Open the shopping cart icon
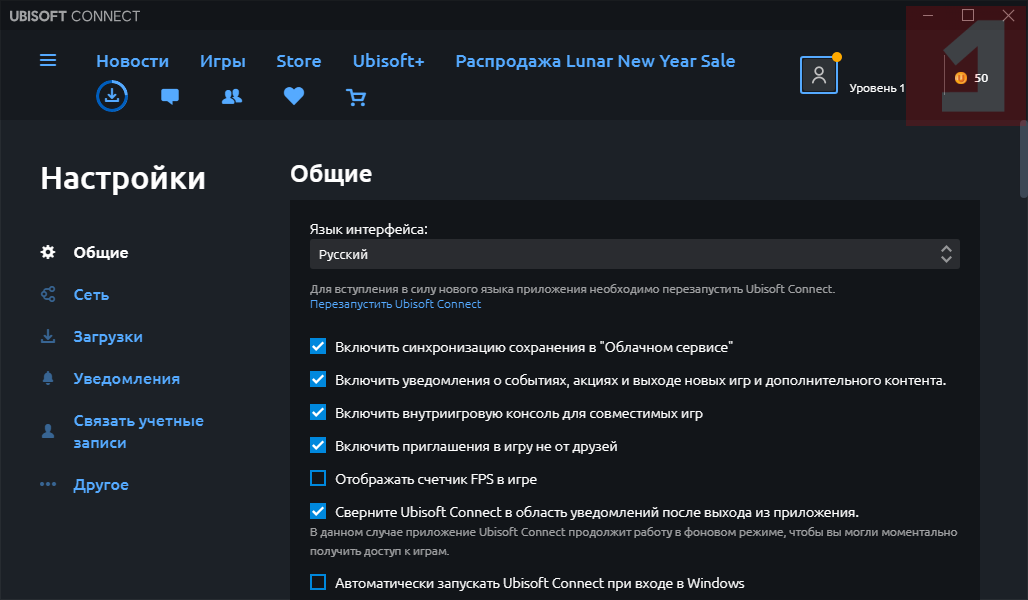This screenshot has width=1028, height=600. point(356,98)
